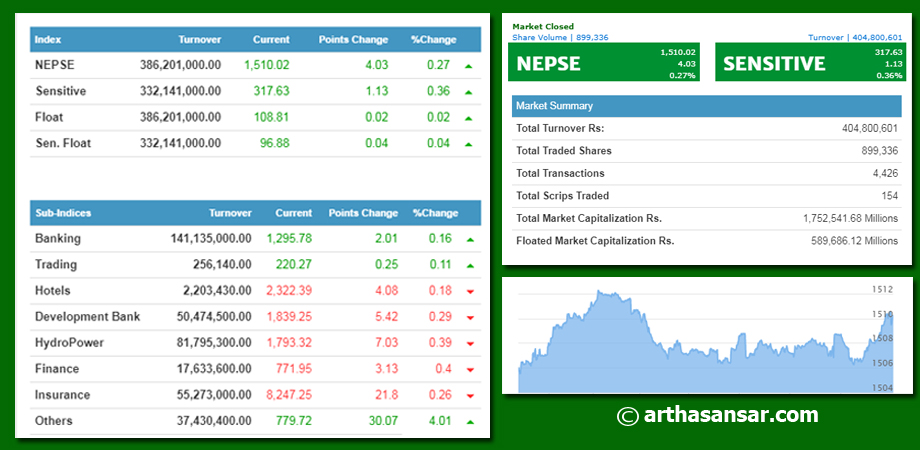This screenshot has height=450, width=920.
Task: Click the Hotels sub-index name
Action: click(x=52, y=290)
